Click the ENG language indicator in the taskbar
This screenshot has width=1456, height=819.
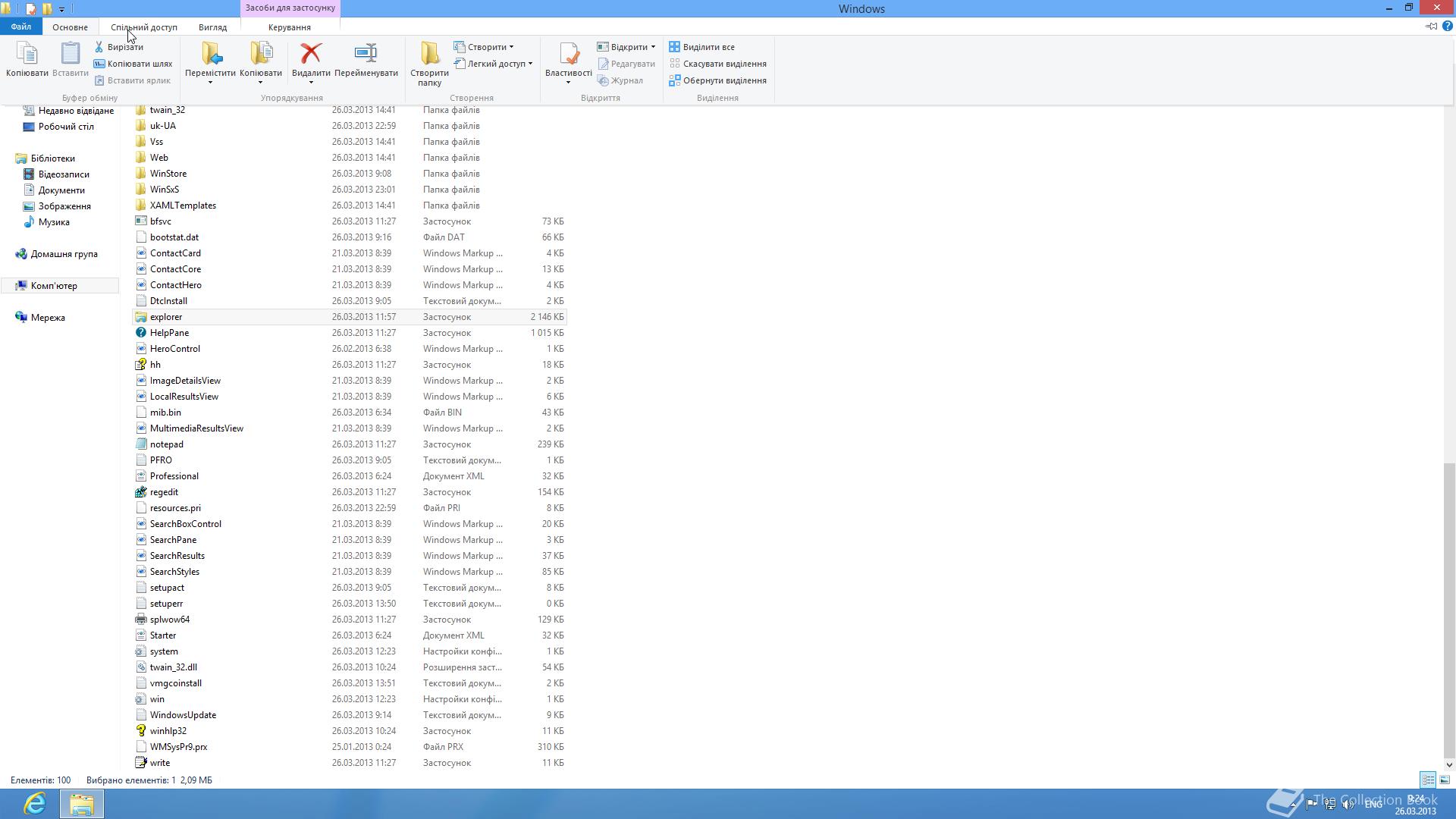pos(1373,804)
